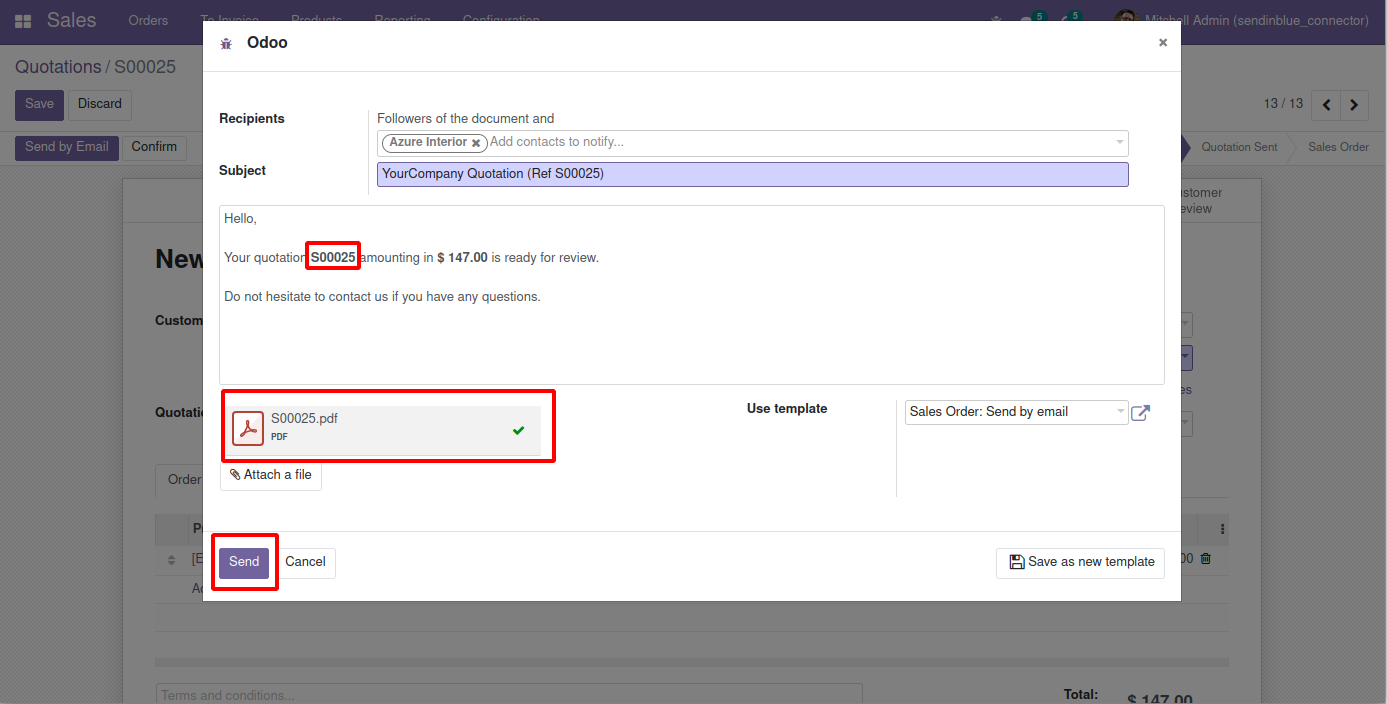Click the S00025.pdf attachment PDF icon
This screenshot has width=1387, height=704.
[x=248, y=428]
